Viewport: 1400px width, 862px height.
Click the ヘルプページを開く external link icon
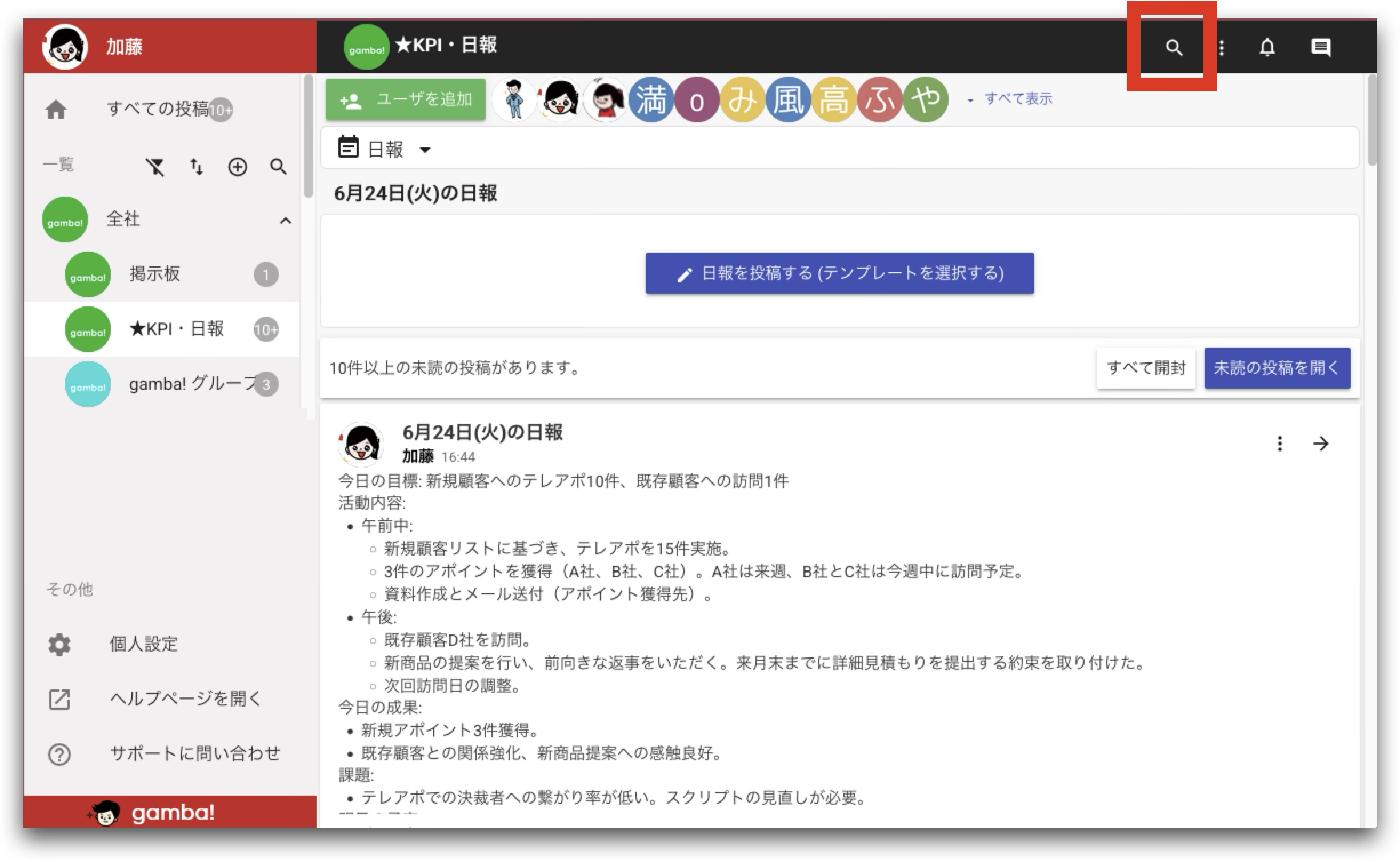click(x=59, y=699)
